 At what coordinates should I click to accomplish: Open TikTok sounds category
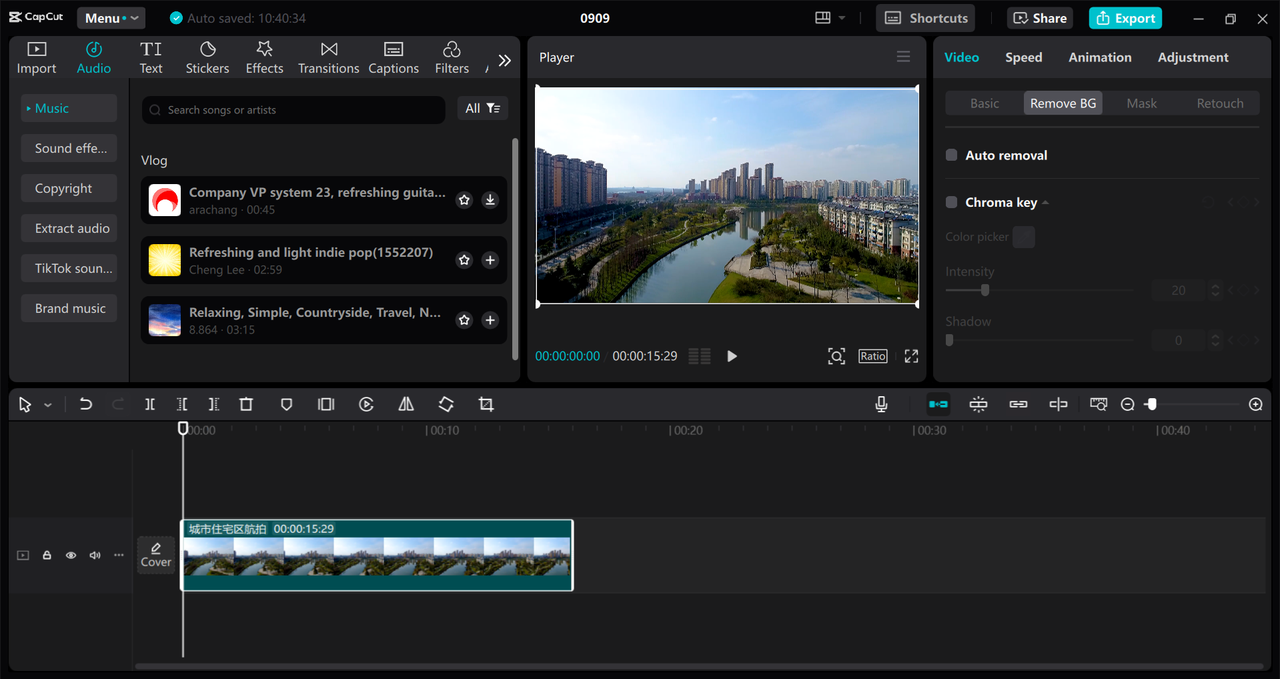point(69,268)
